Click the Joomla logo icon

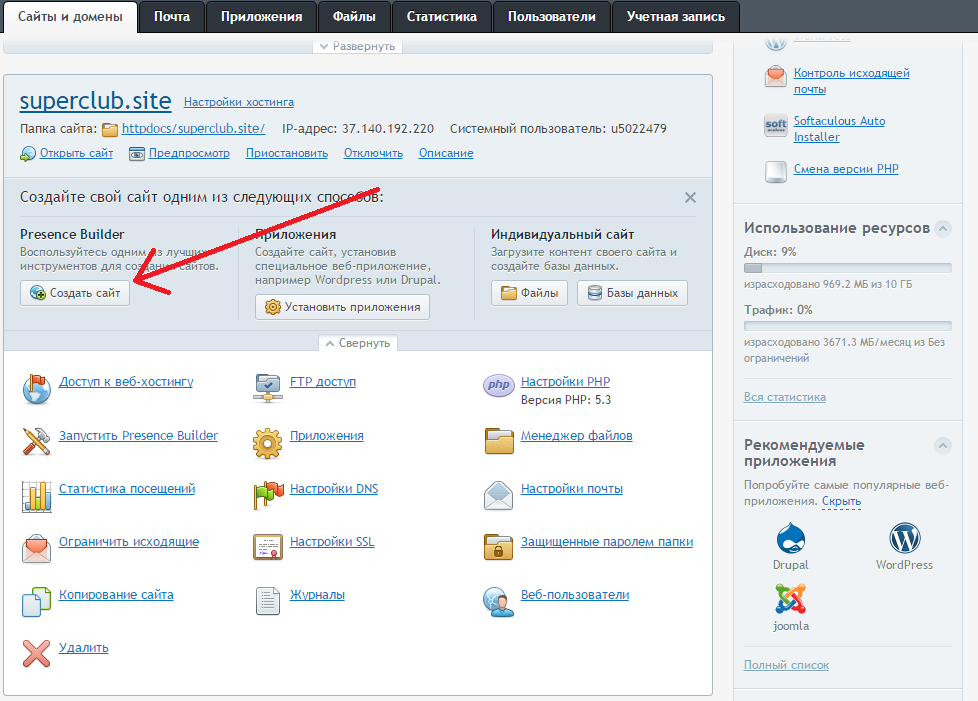[x=790, y=599]
